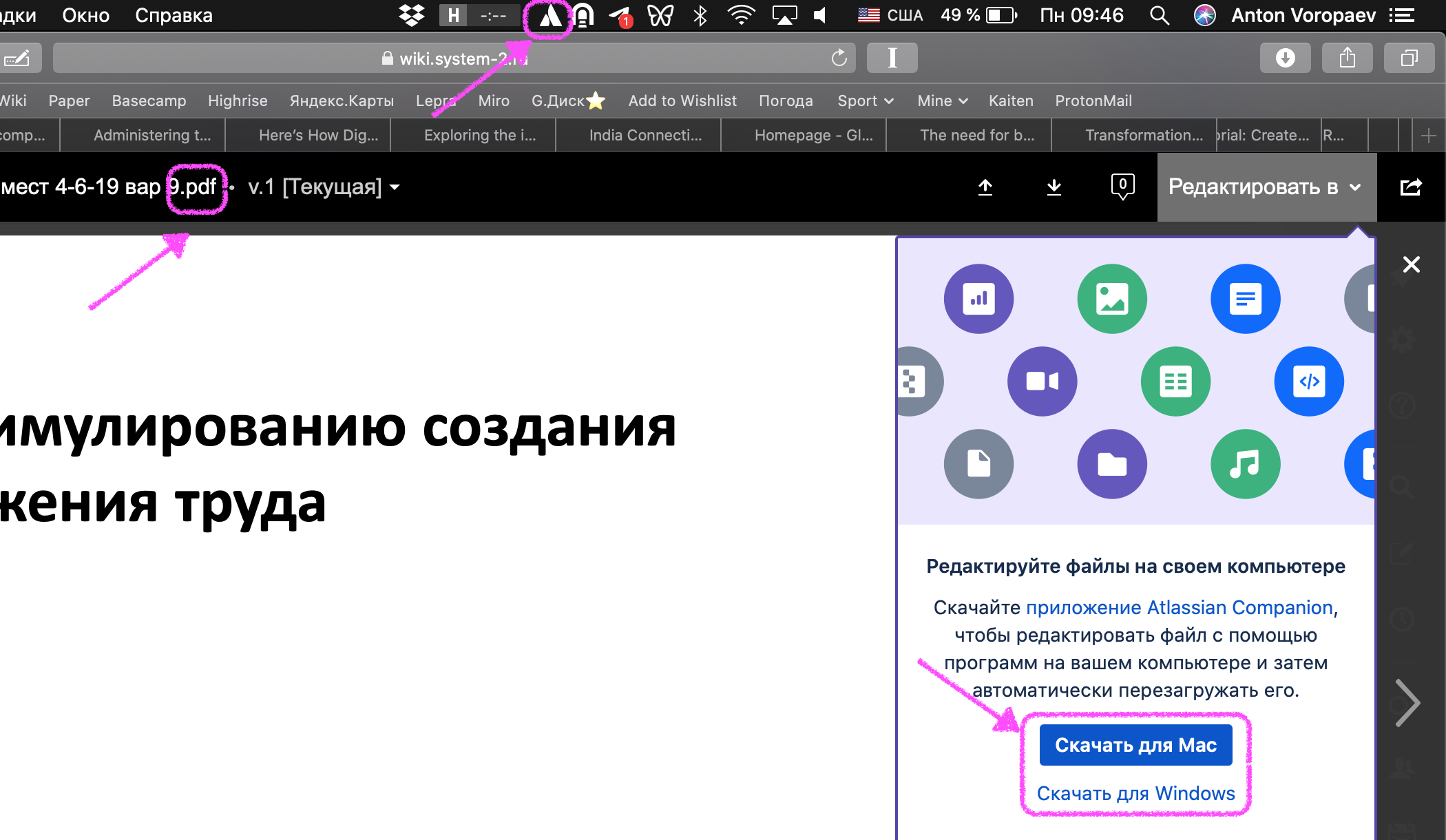The width and height of the screenshot is (1446, 840).
Task: Click the Spotlight search icon
Action: coord(1159,15)
